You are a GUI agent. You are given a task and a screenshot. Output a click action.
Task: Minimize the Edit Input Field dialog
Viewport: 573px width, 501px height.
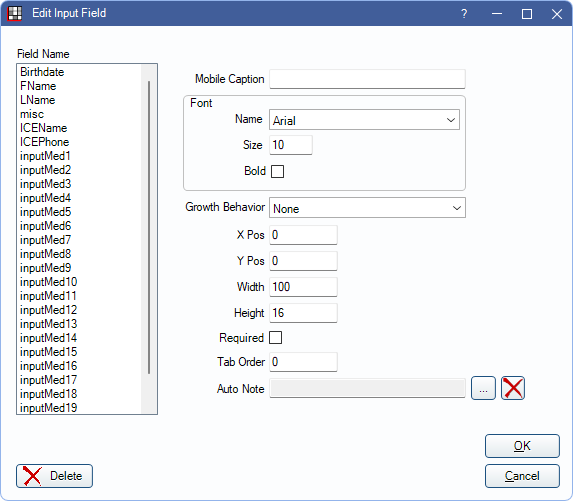tap(497, 14)
